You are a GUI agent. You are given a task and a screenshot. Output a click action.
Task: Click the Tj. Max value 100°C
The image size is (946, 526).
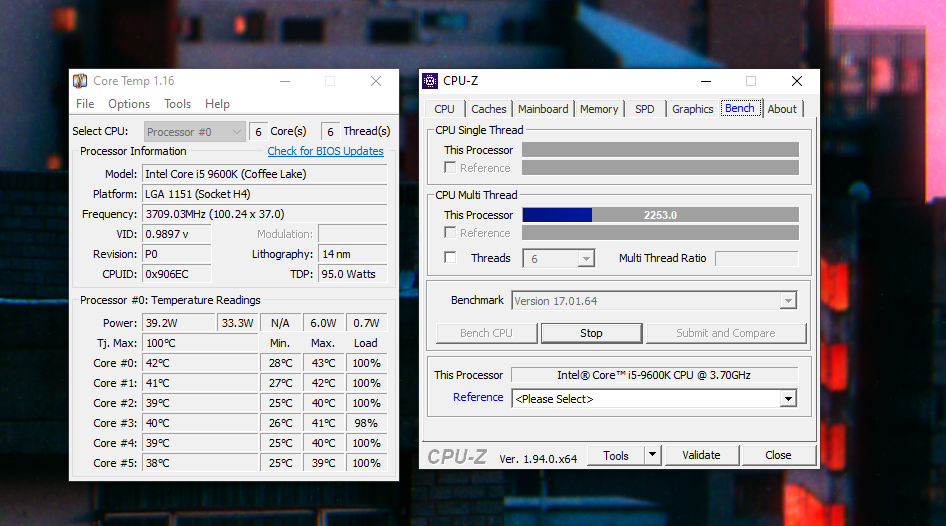click(x=200, y=343)
